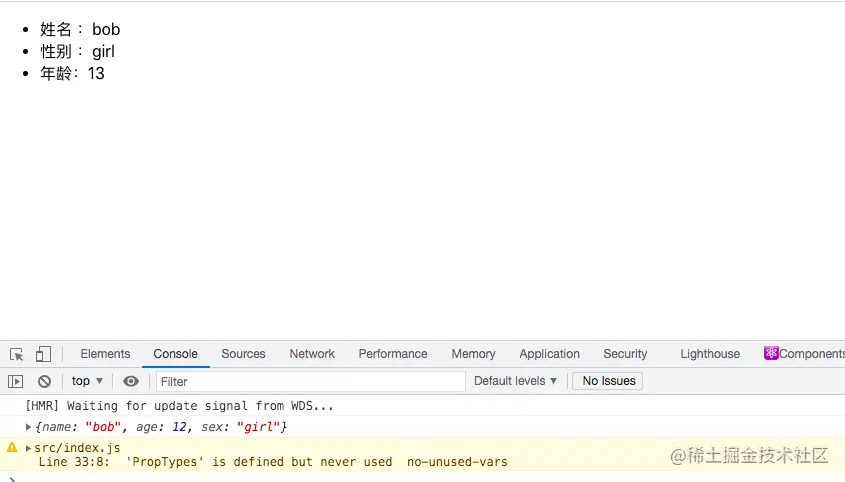This screenshot has width=845, height=482.
Task: Click the no-unused-vars rule text
Action: click(457, 462)
